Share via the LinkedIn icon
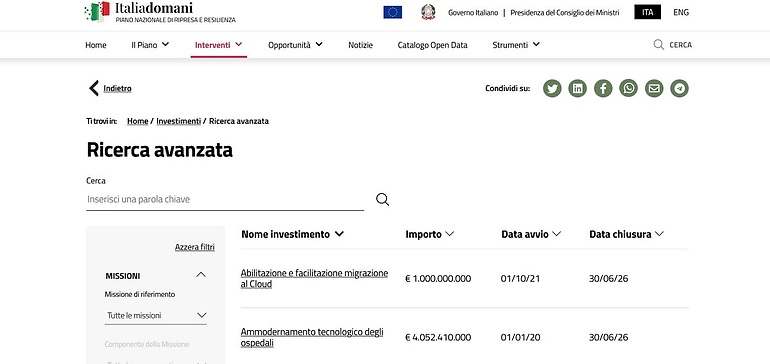Screen dimensions: 770x364 [578, 88]
